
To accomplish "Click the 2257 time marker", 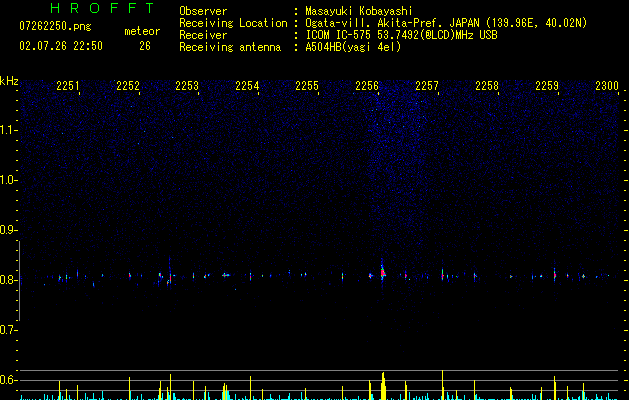I will pyautogui.click(x=427, y=86).
